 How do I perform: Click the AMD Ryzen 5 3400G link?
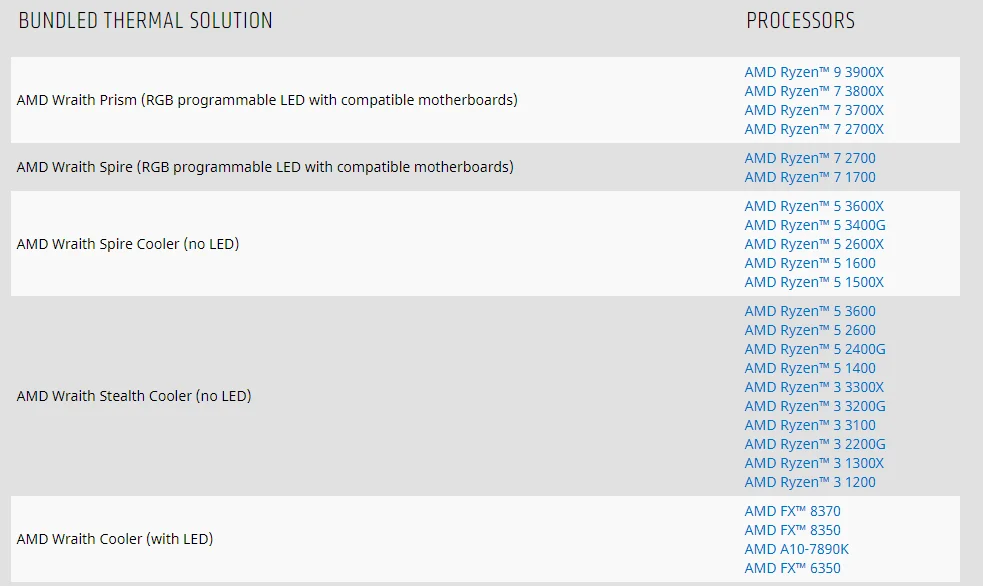coord(815,225)
